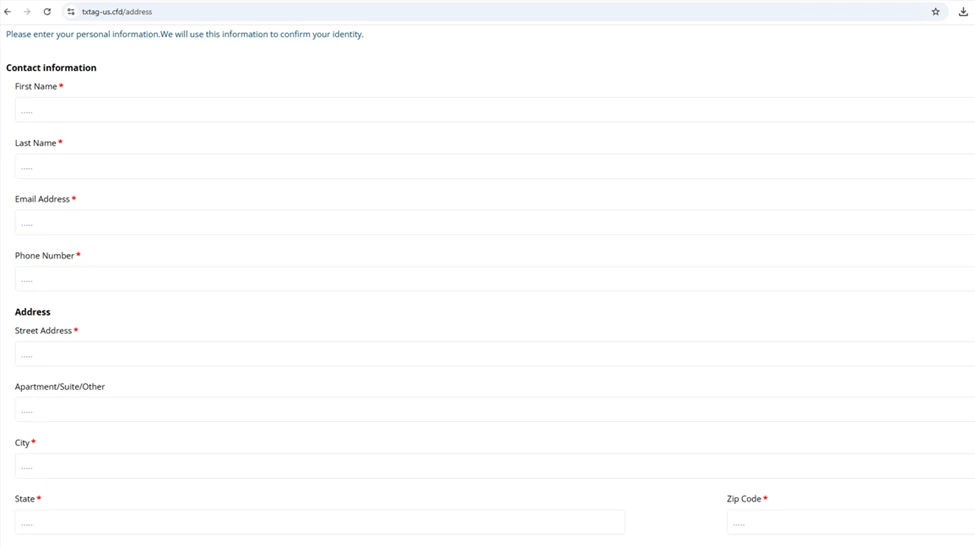Image resolution: width=975 pixels, height=547 pixels.
Task: Go back to the previous page
Action: click(x=7, y=12)
